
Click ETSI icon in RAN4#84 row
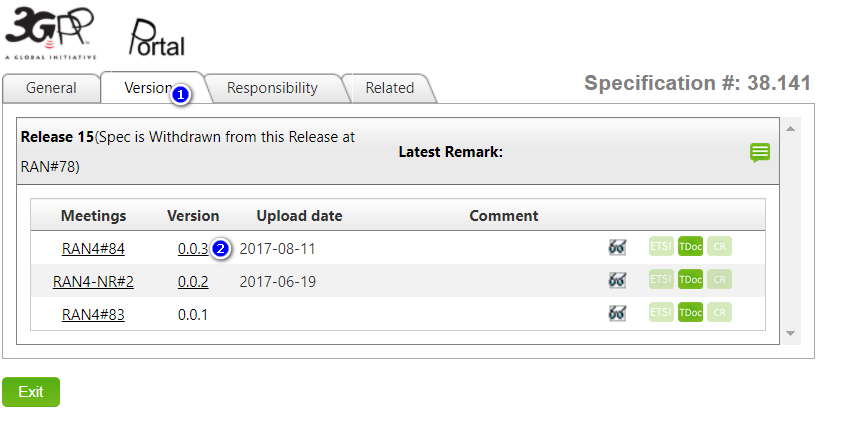[x=661, y=248]
